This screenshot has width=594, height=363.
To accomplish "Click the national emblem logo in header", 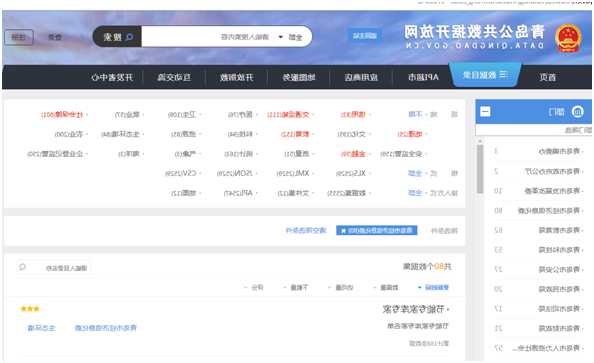I will tap(567, 38).
